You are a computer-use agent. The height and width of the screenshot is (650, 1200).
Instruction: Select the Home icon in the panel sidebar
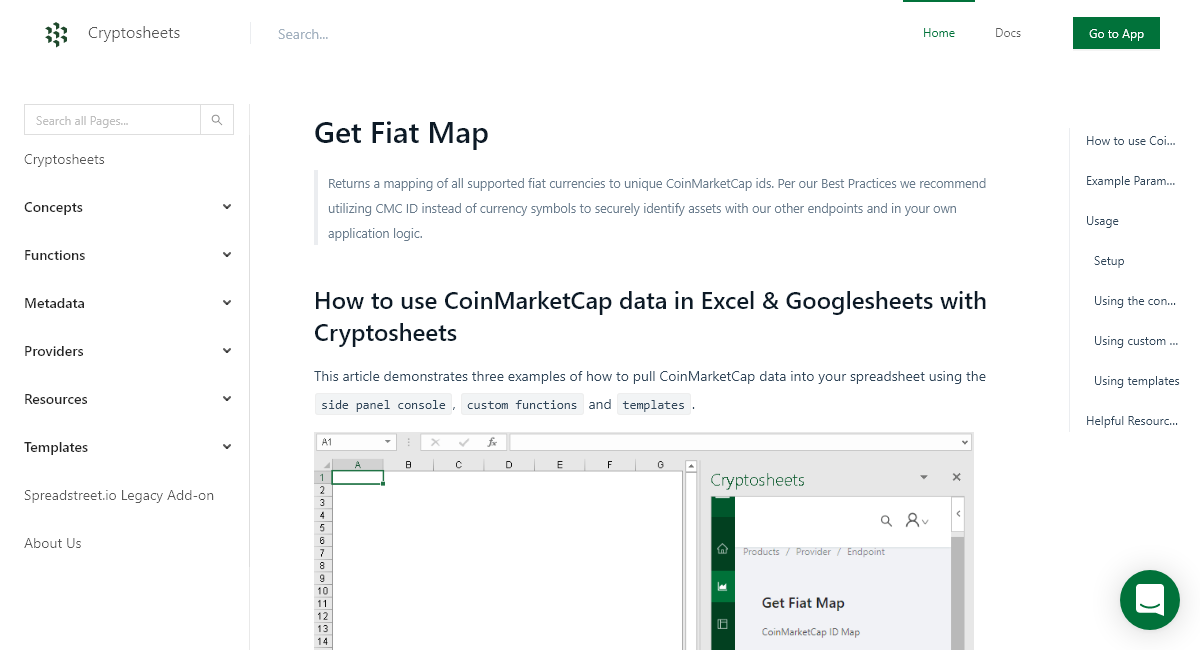[x=722, y=551]
